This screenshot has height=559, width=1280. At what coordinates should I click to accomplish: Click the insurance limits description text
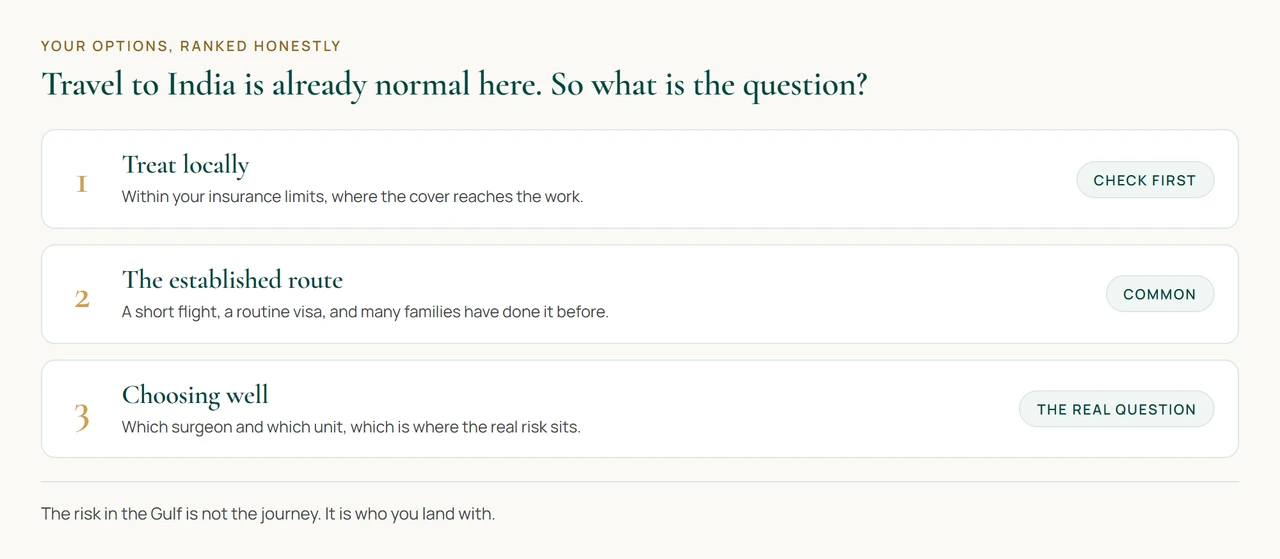coord(352,197)
